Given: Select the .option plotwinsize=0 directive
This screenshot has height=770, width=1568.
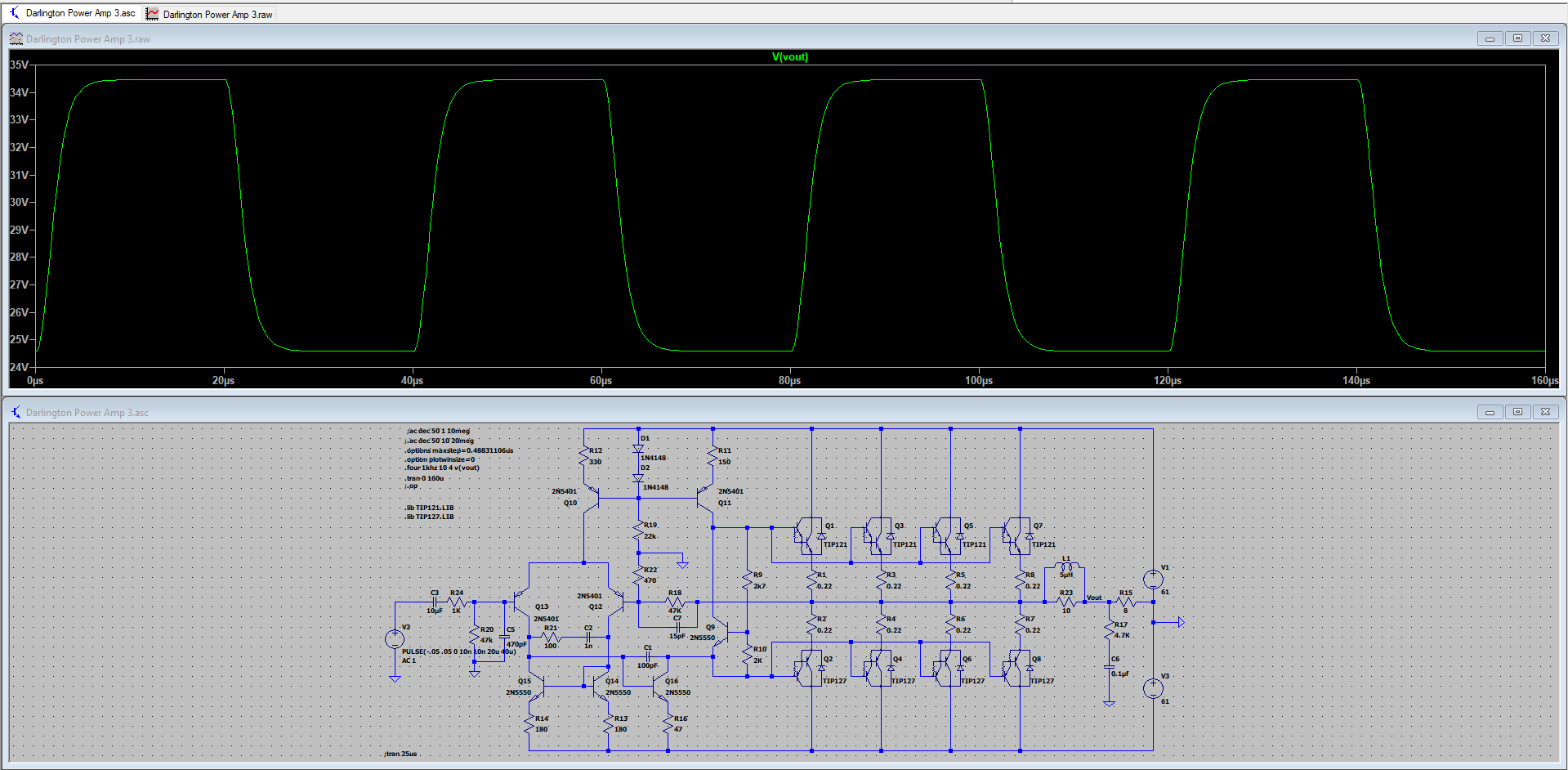Looking at the screenshot, I should tap(440, 459).
